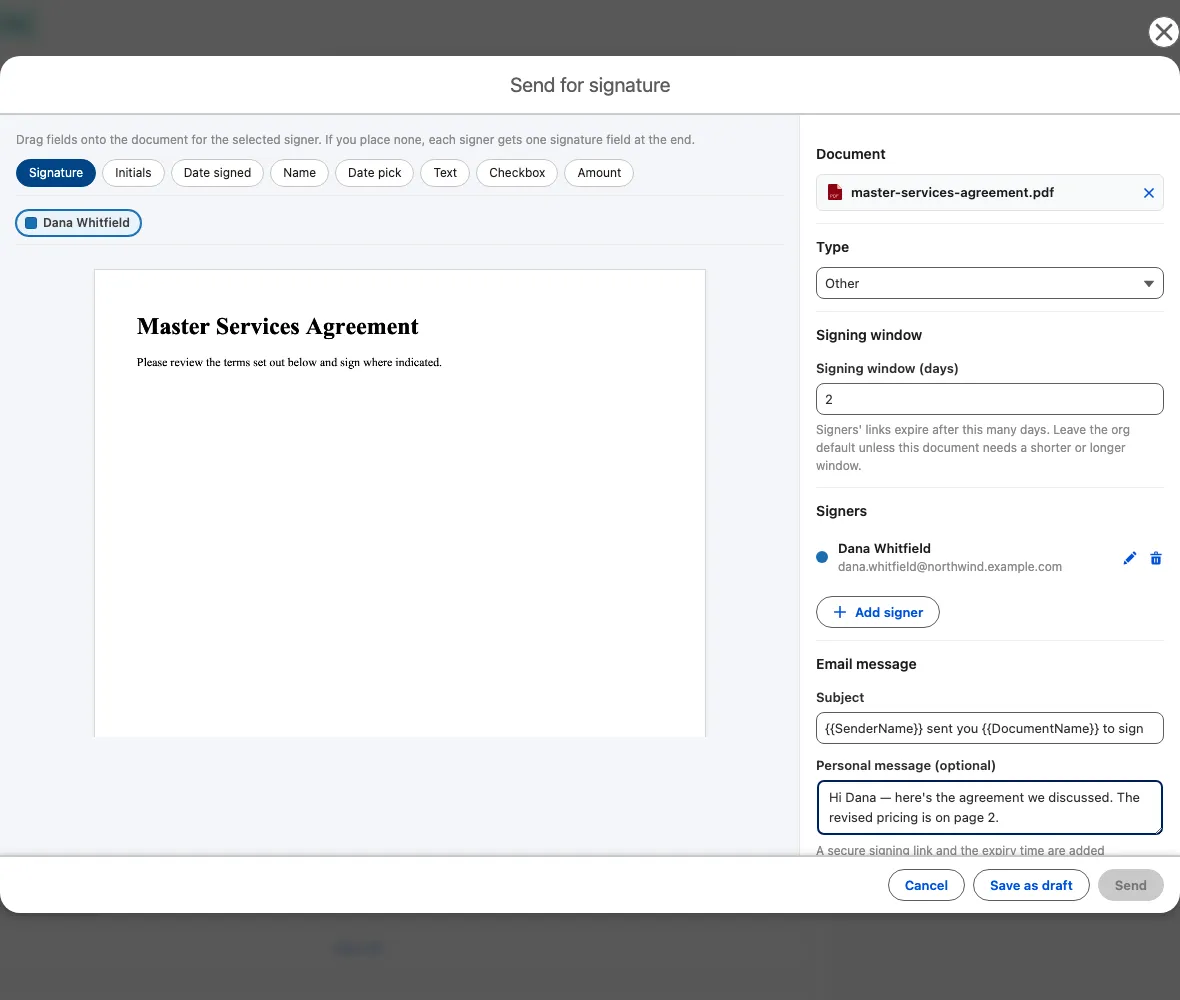This screenshot has width=1180, height=1000.
Task: Select the Signature field type
Action: (x=56, y=172)
